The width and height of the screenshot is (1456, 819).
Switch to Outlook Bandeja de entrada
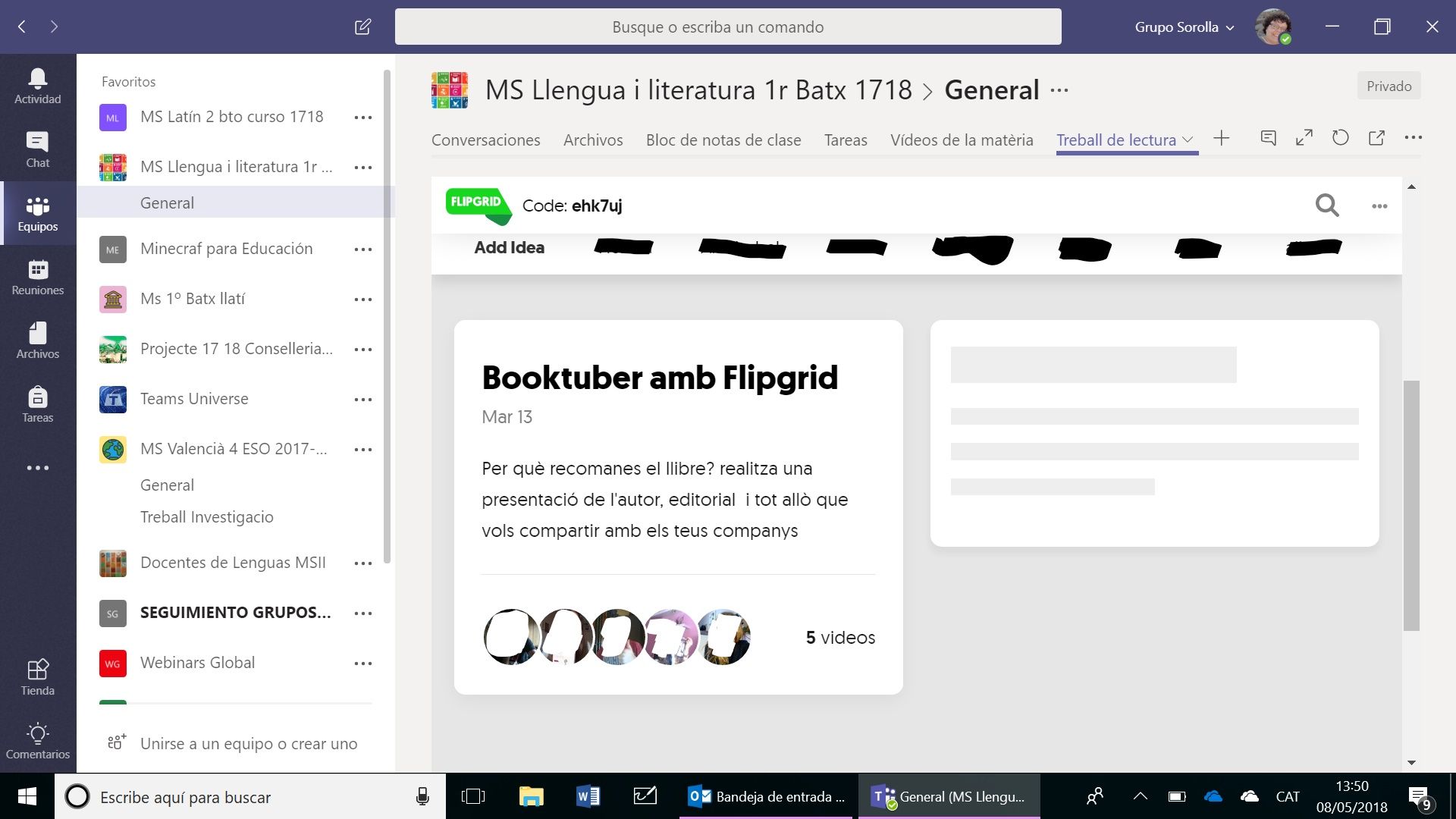click(767, 796)
